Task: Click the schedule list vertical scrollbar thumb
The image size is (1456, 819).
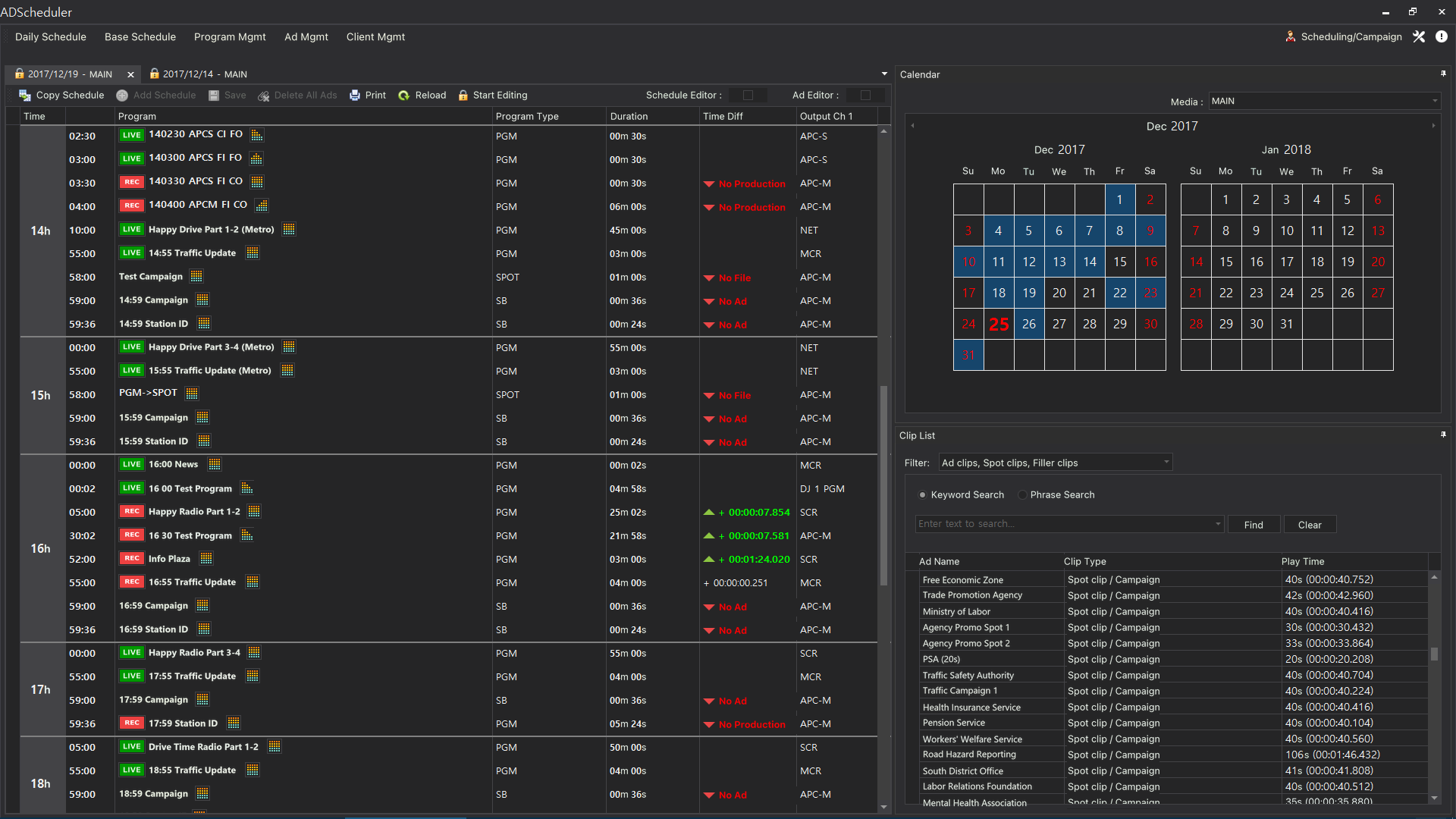Action: [883, 485]
